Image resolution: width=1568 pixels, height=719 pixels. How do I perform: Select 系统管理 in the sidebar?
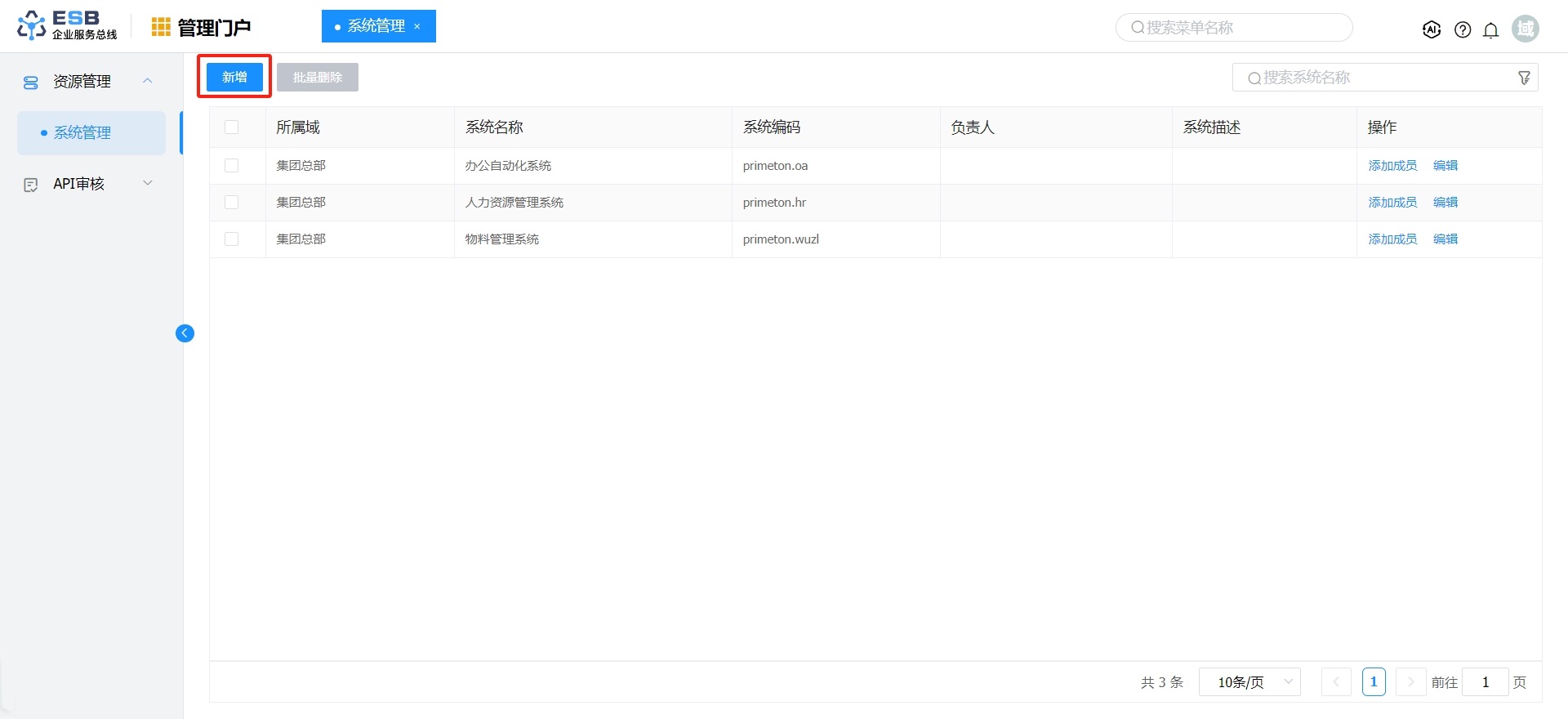82,133
